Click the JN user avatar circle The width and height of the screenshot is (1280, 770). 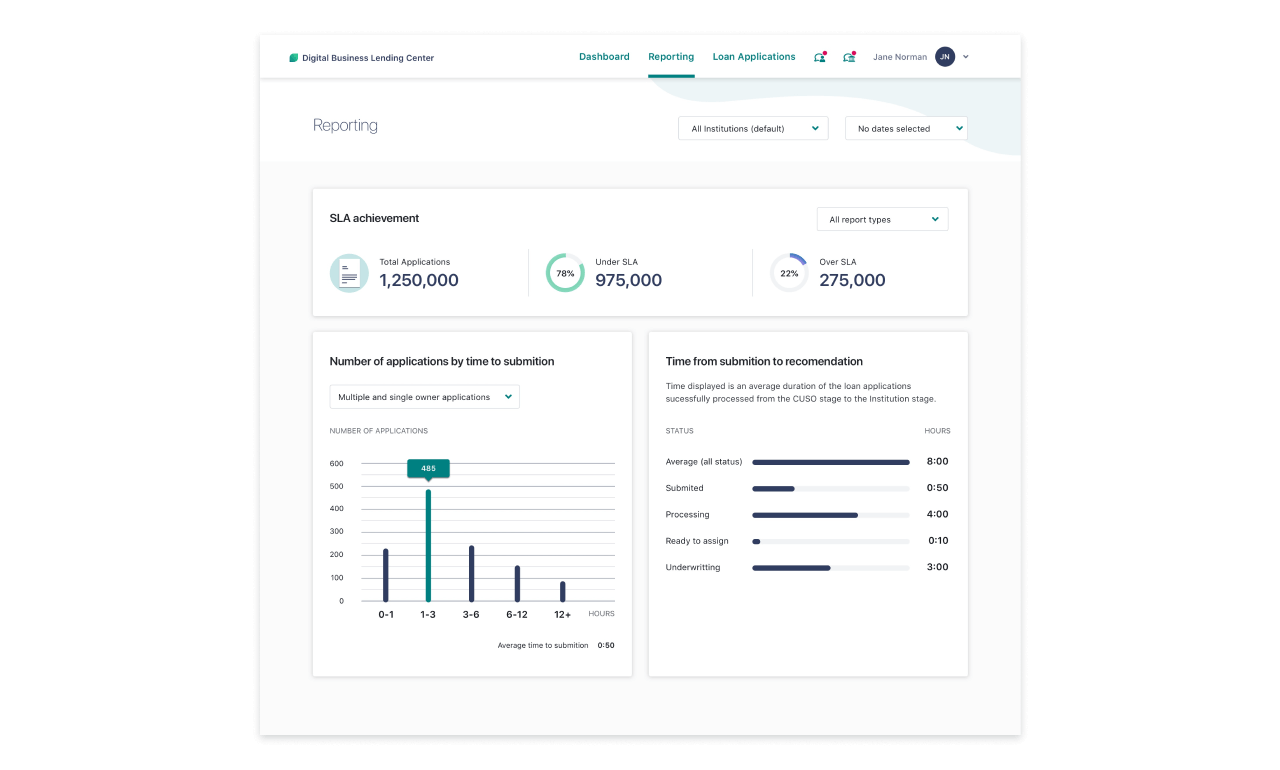coord(945,57)
